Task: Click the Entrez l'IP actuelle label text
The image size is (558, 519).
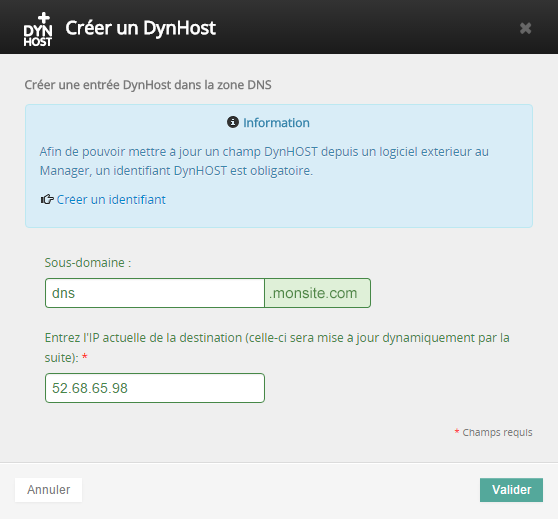Action: click(277, 347)
